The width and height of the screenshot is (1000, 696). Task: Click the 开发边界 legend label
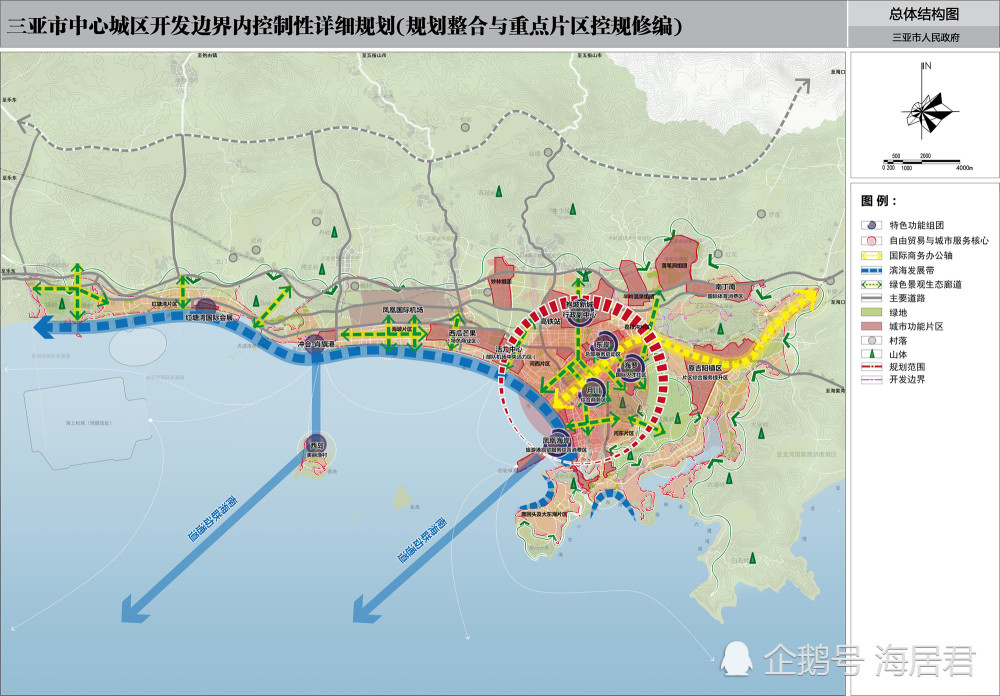pos(907,380)
